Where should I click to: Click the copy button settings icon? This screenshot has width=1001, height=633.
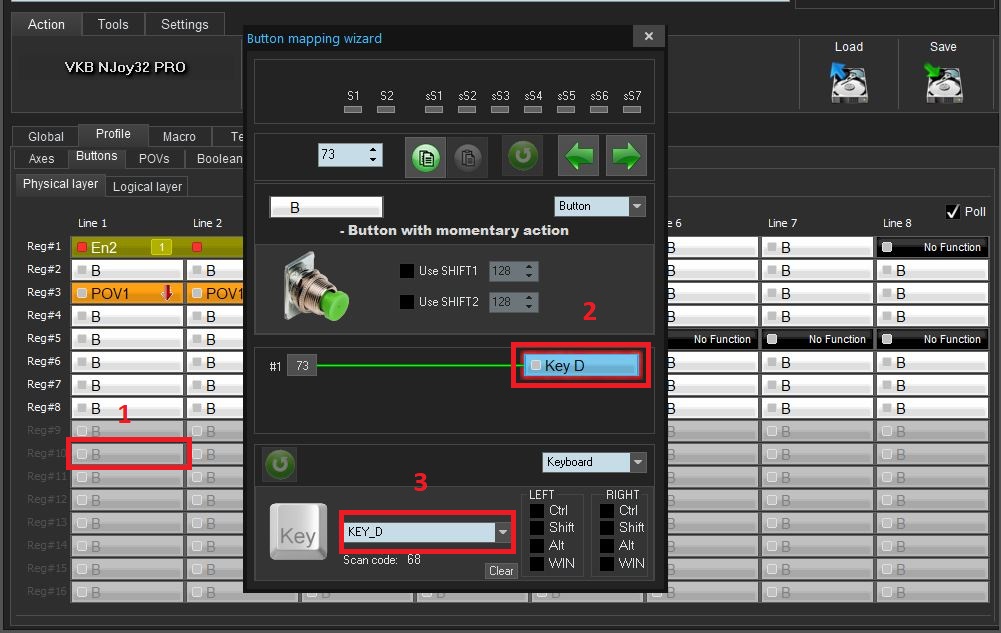(426, 157)
